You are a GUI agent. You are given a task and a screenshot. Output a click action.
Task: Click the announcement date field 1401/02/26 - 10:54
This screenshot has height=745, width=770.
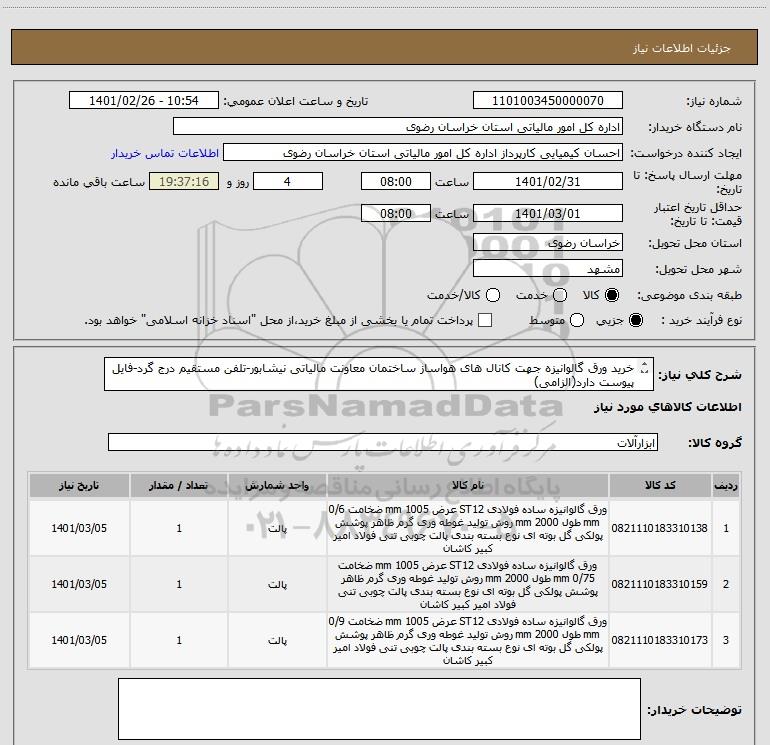(x=144, y=100)
